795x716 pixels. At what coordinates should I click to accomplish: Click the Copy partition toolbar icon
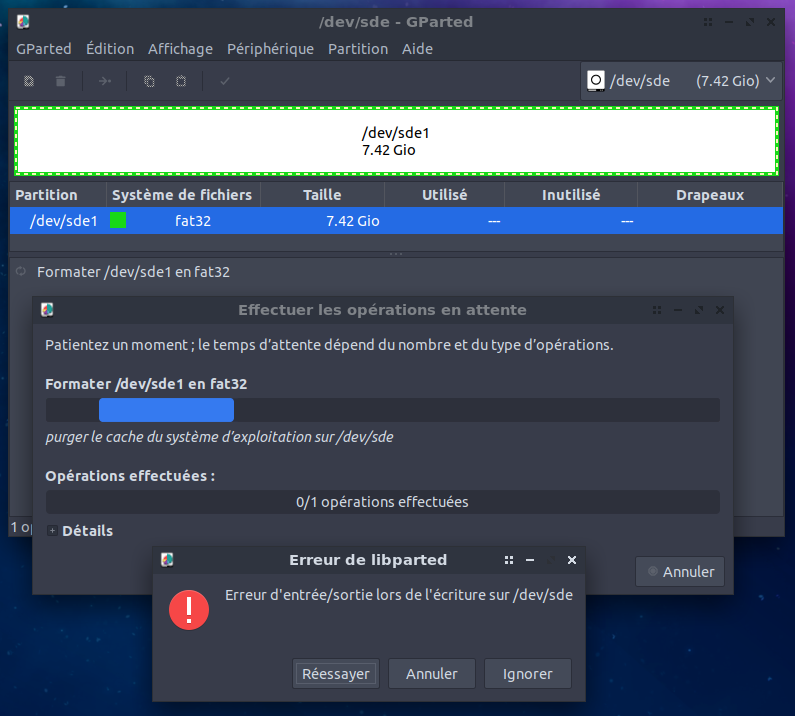(149, 81)
